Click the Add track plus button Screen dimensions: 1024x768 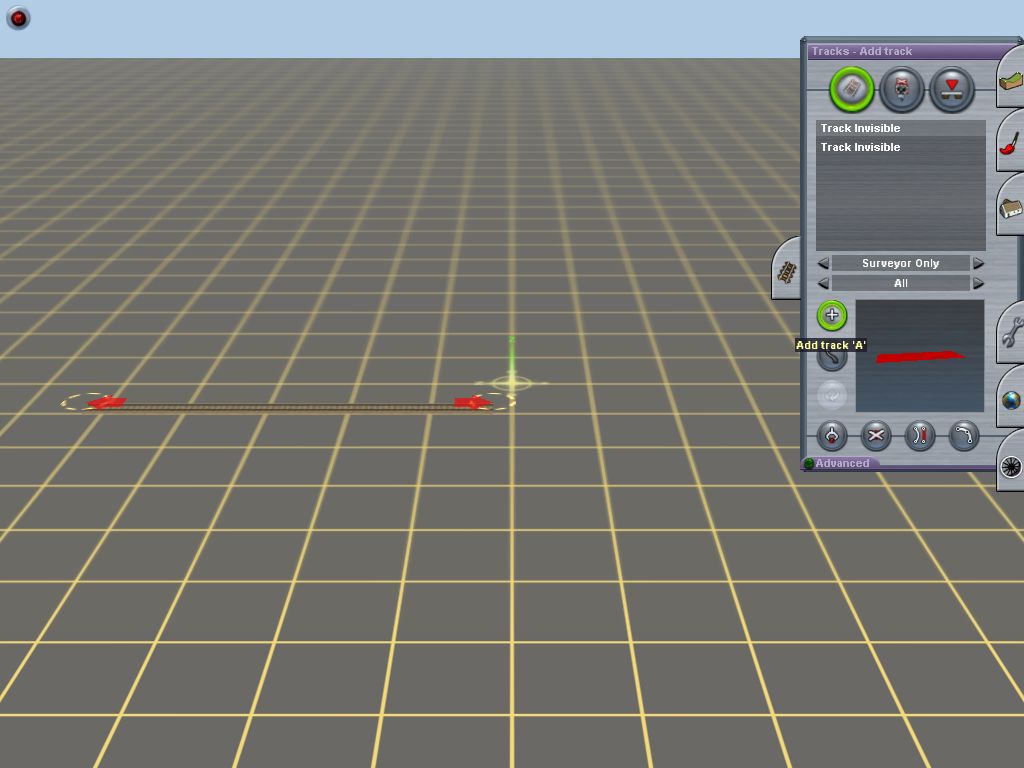(x=832, y=315)
